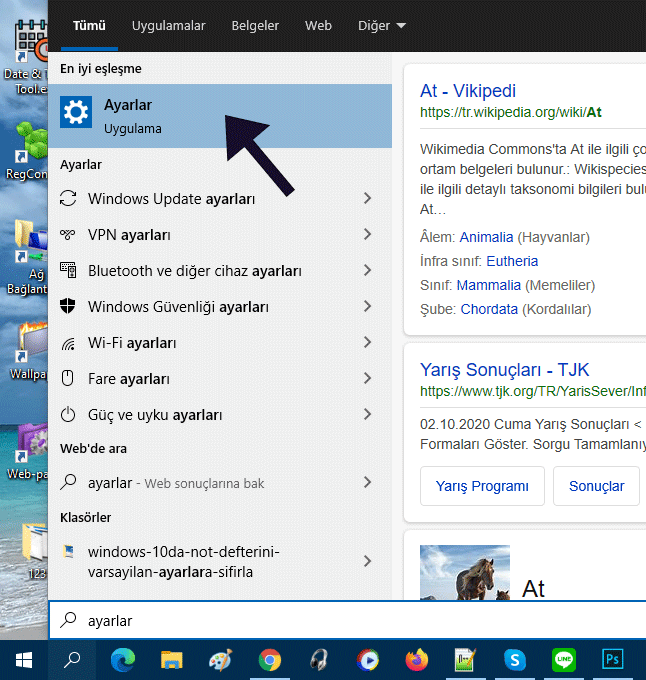The width and height of the screenshot is (646, 680).
Task: Click the search box containing ayarlar
Action: click(347, 620)
